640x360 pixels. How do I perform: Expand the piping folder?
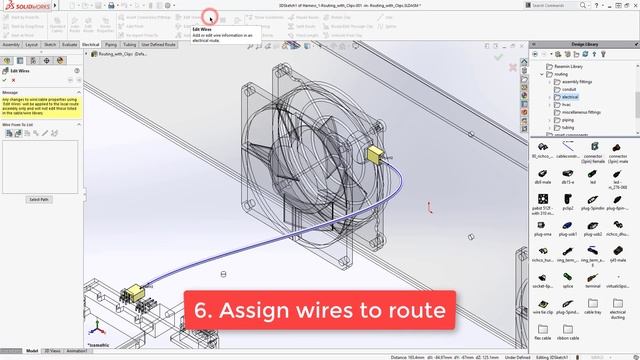coord(550,120)
